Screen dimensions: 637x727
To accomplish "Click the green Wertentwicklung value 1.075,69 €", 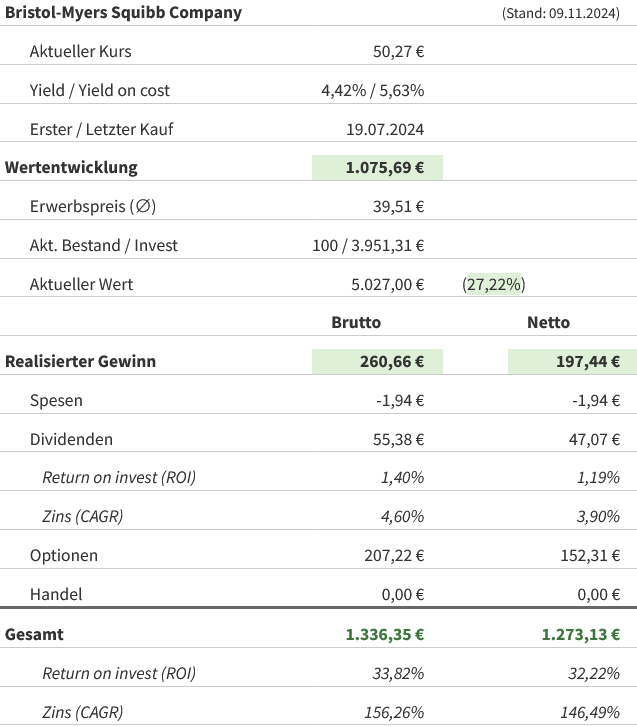I will 384,167.
